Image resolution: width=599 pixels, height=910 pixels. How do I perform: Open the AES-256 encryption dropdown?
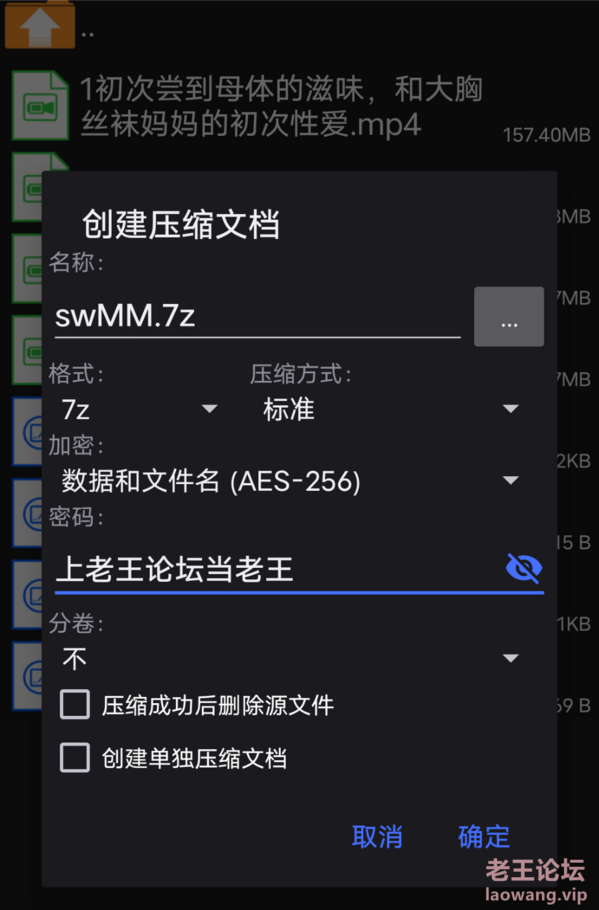coord(290,481)
